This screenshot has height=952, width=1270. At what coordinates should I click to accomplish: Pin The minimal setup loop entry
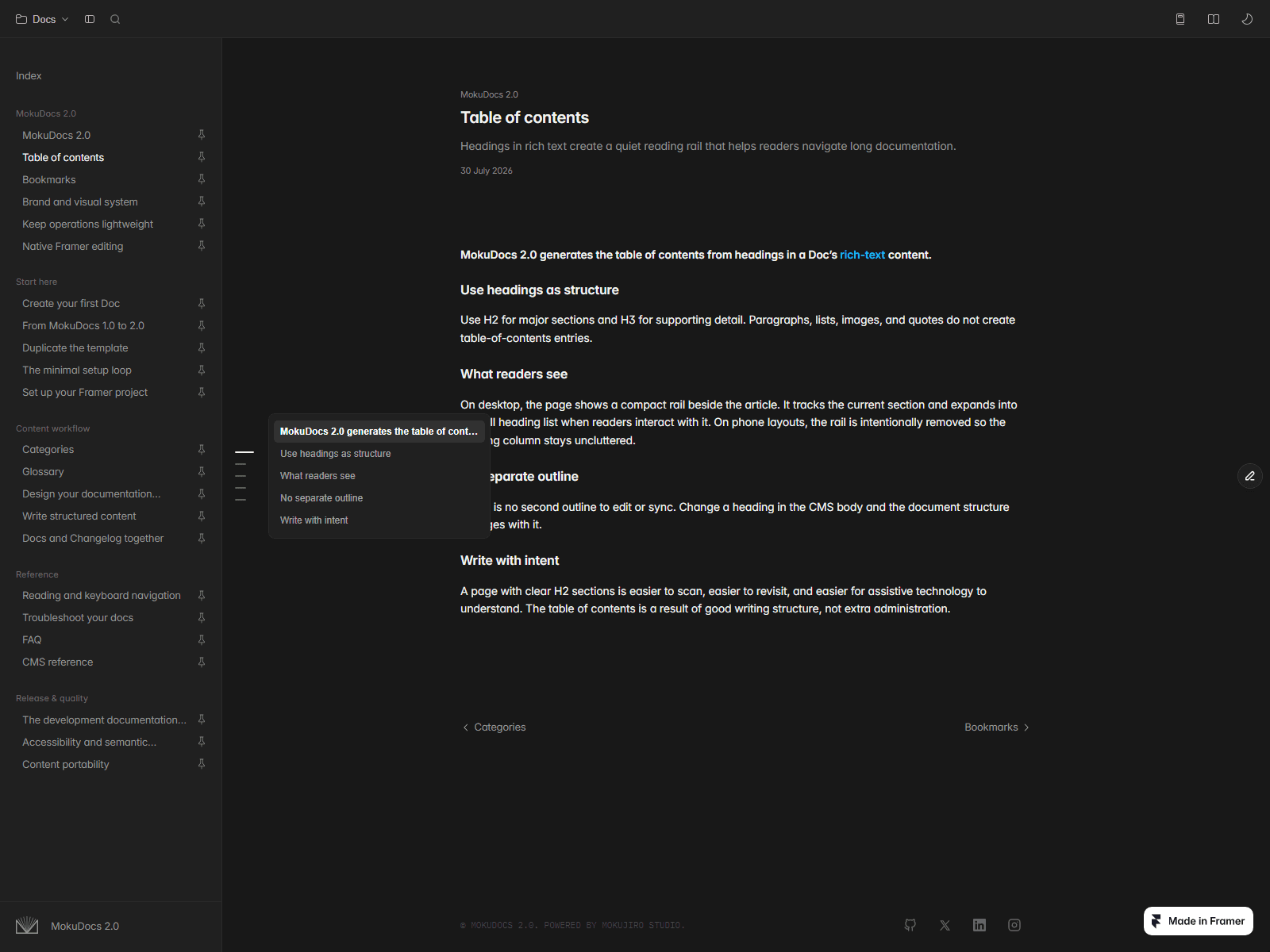202,370
